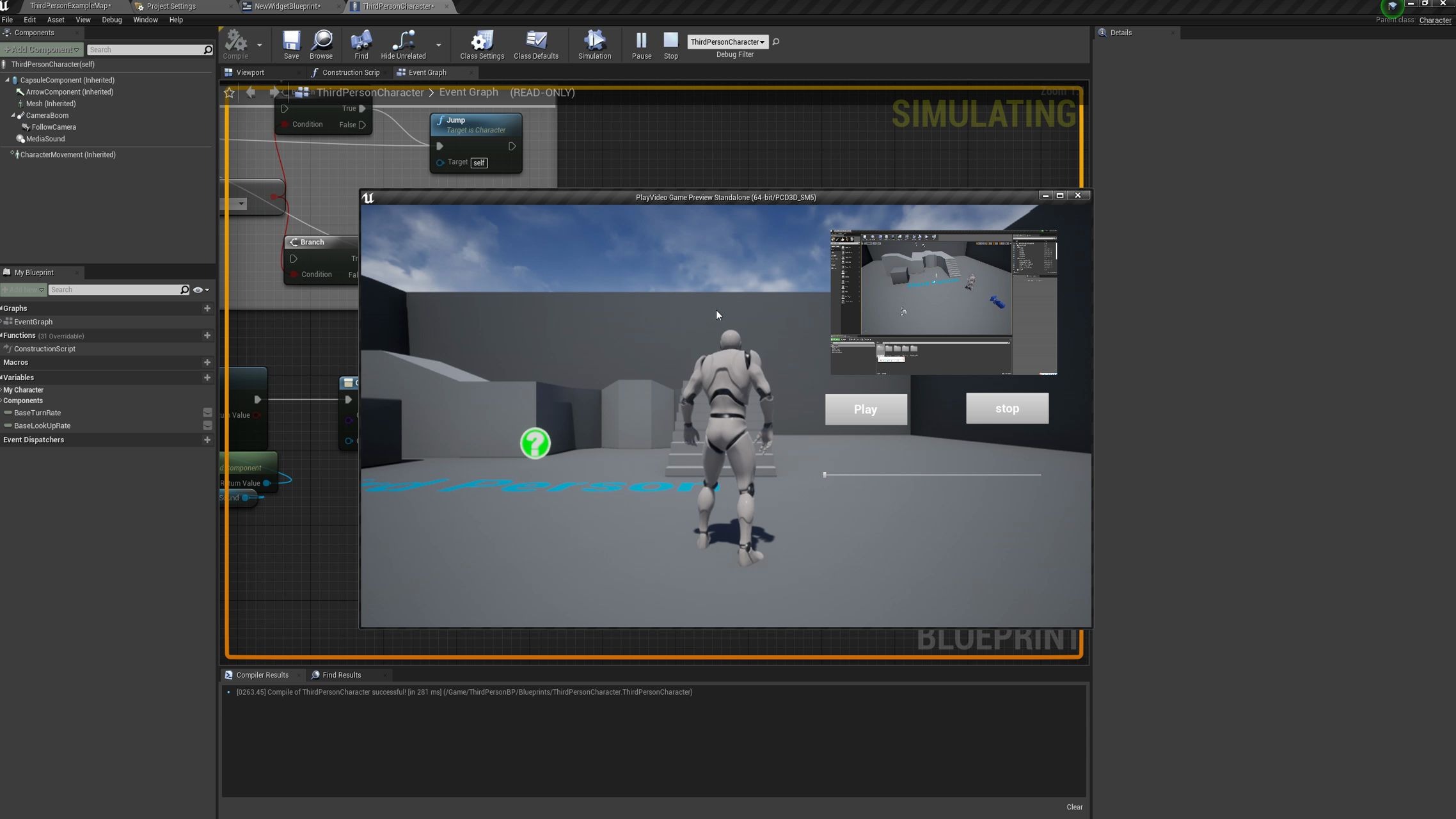Navigate back in graph history

point(251,93)
